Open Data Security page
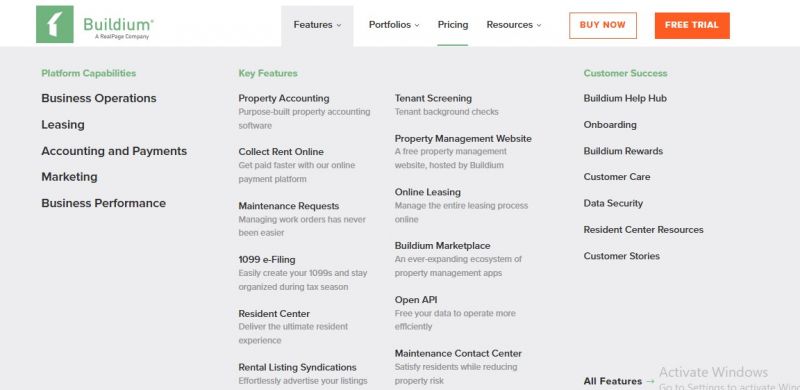The image size is (800, 390). click(x=613, y=203)
